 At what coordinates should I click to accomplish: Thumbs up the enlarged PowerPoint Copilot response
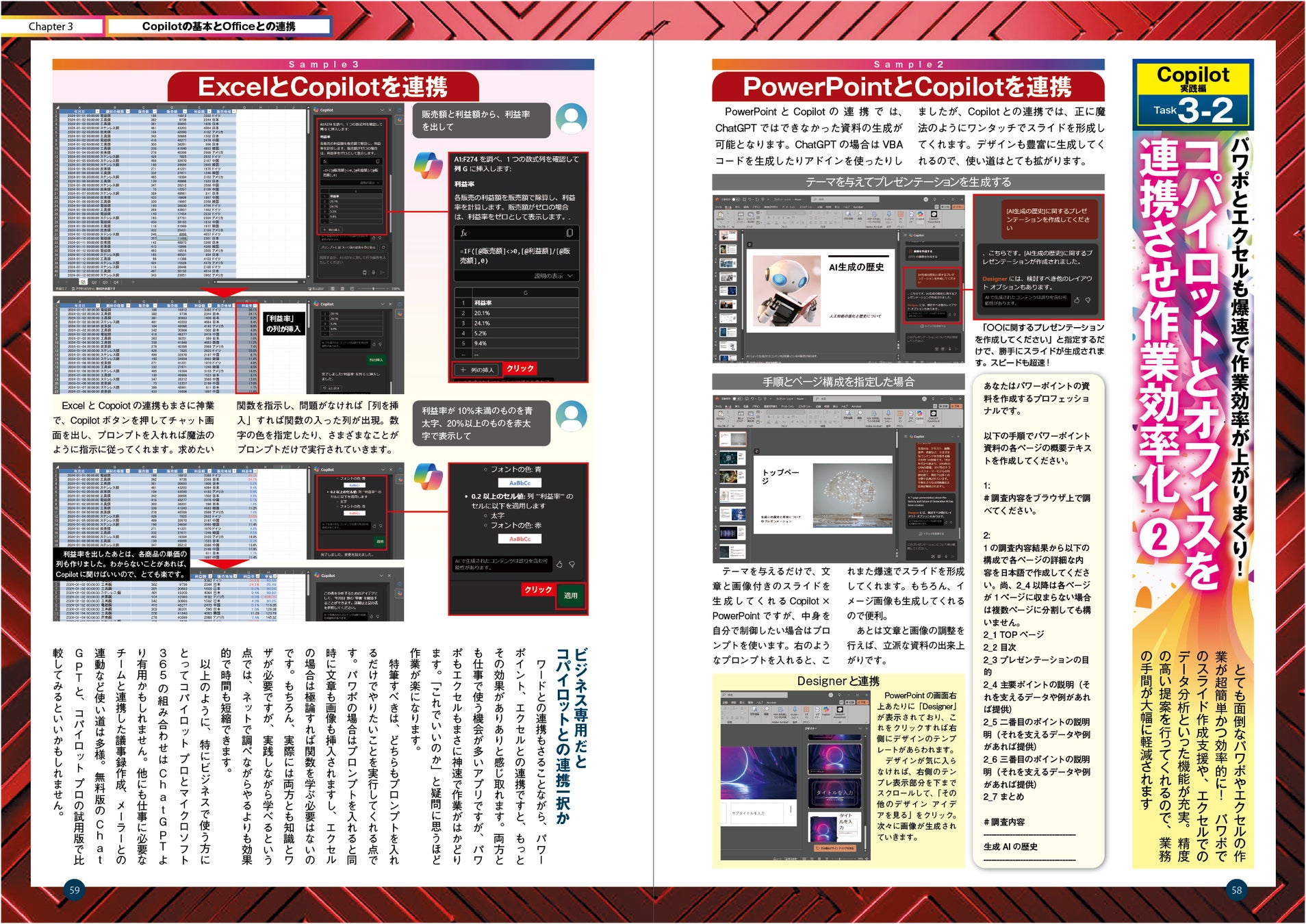coord(1077,300)
